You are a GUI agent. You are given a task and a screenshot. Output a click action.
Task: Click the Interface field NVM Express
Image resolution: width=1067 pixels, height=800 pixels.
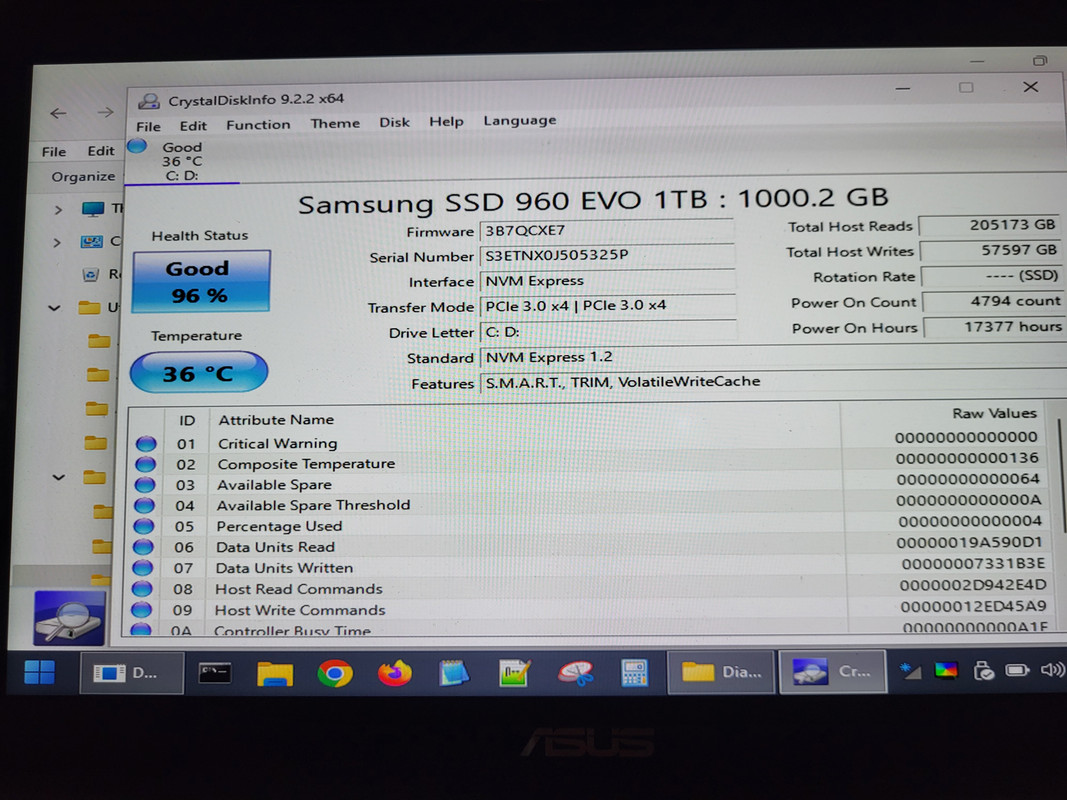point(607,280)
